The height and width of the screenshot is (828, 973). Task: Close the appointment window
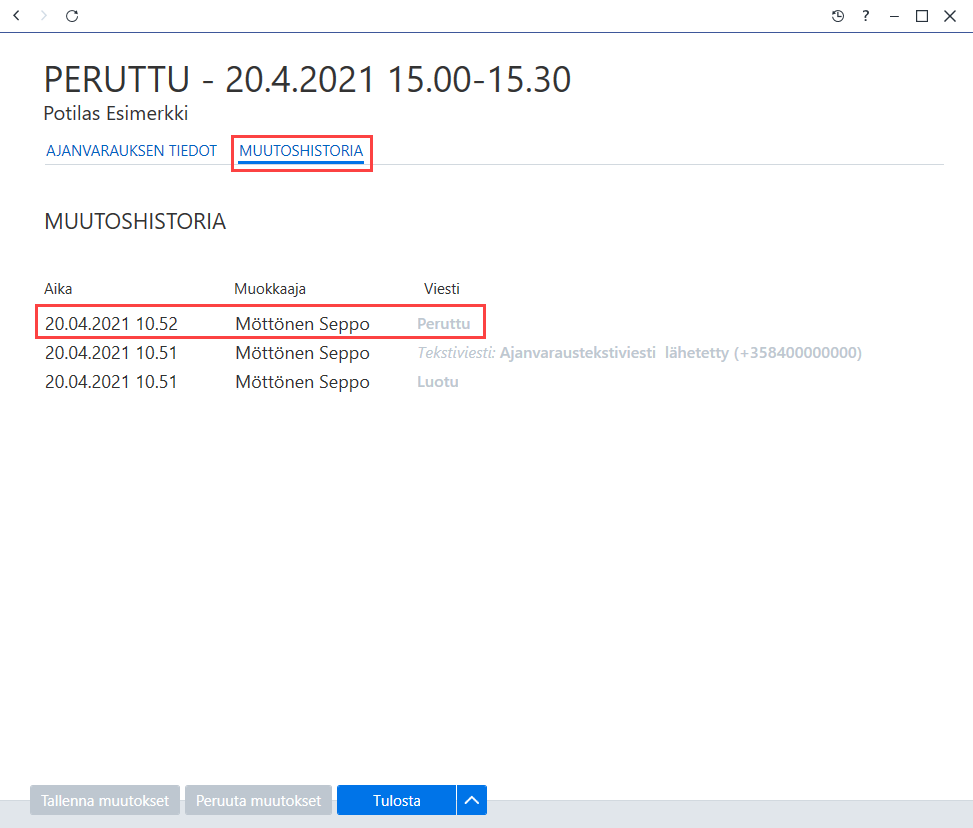[950, 16]
